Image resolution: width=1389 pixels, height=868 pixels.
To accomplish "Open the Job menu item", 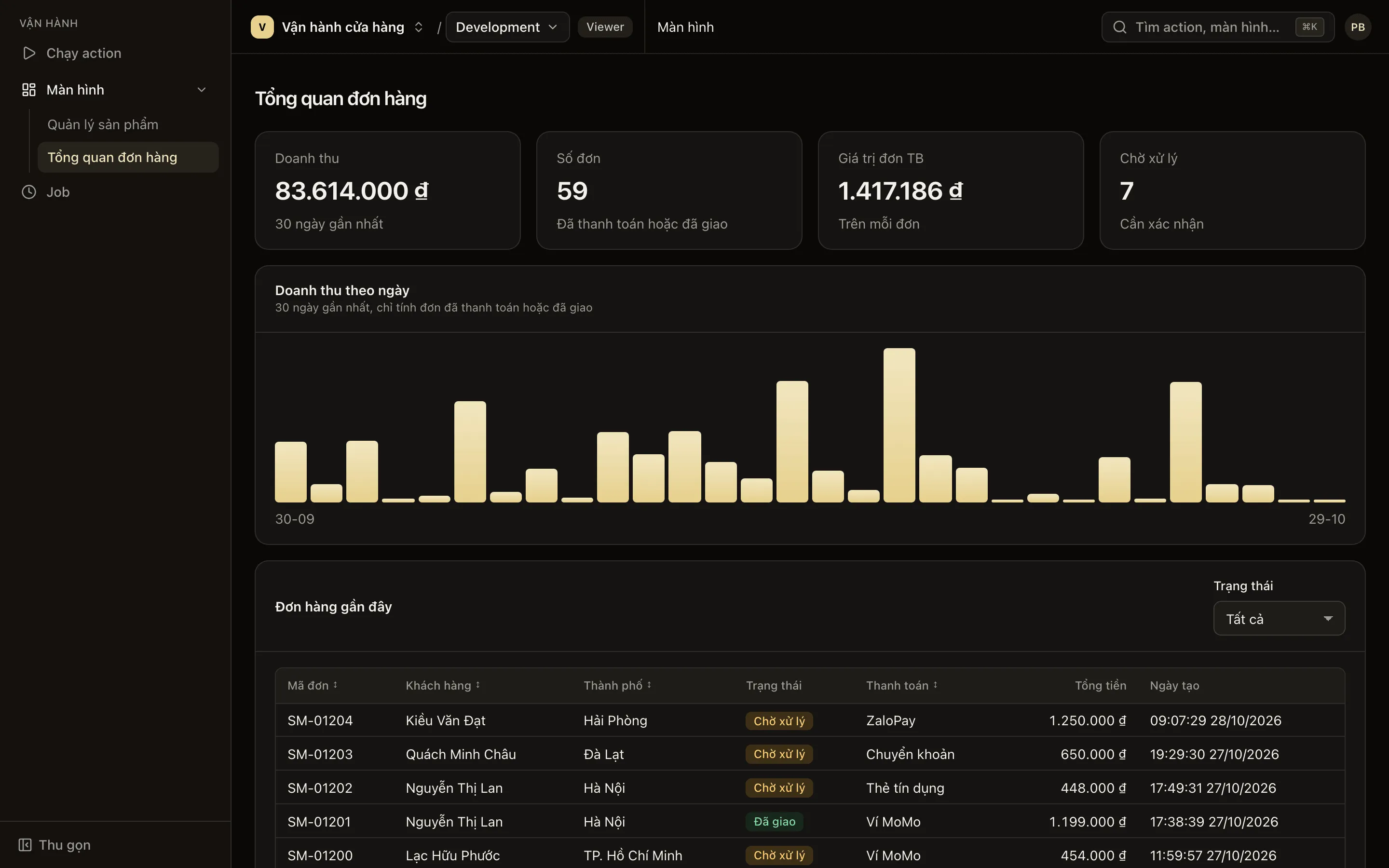I will coord(115,192).
